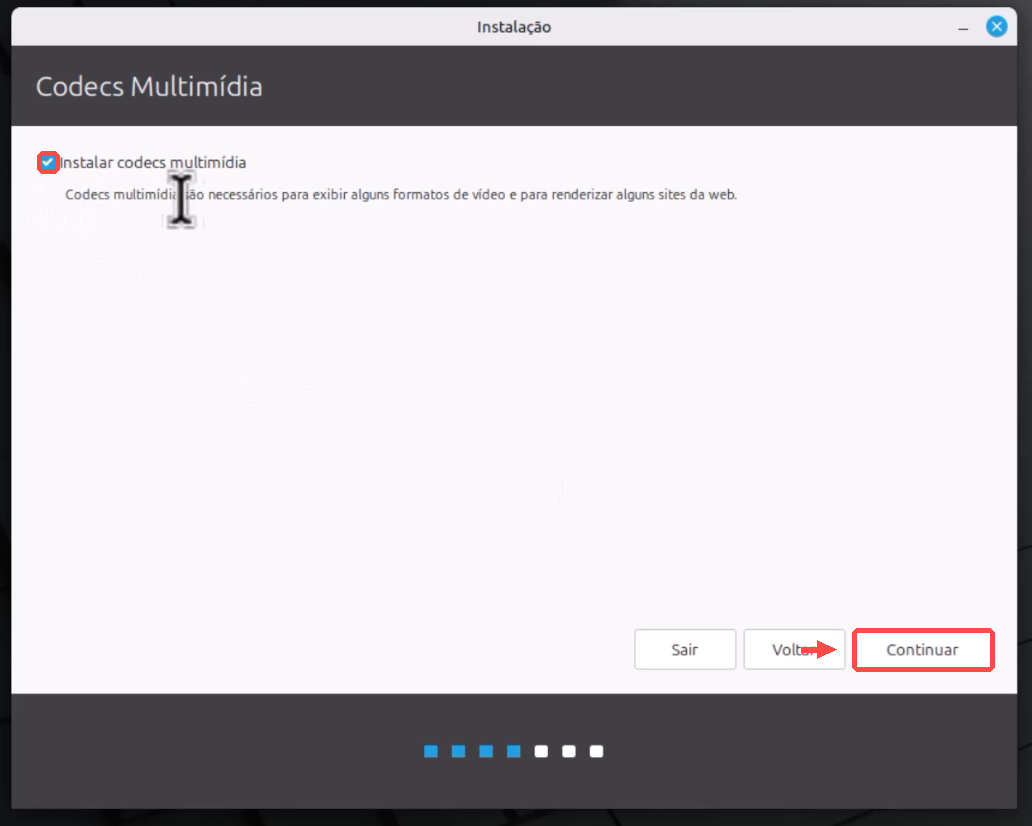Click the Continuar button
Viewport: 1032px width, 826px height.
coord(923,650)
